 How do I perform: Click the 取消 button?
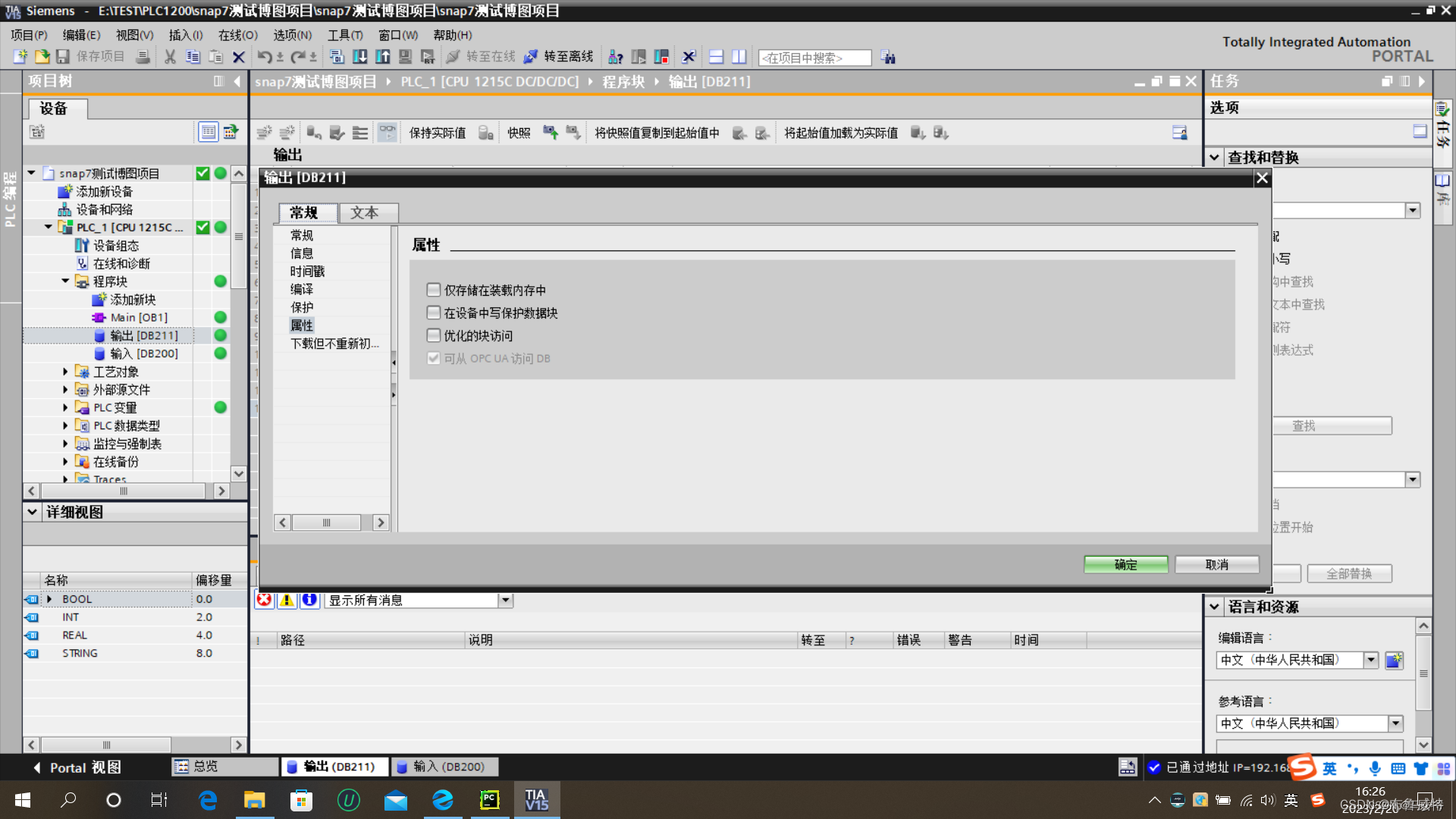tap(1216, 564)
